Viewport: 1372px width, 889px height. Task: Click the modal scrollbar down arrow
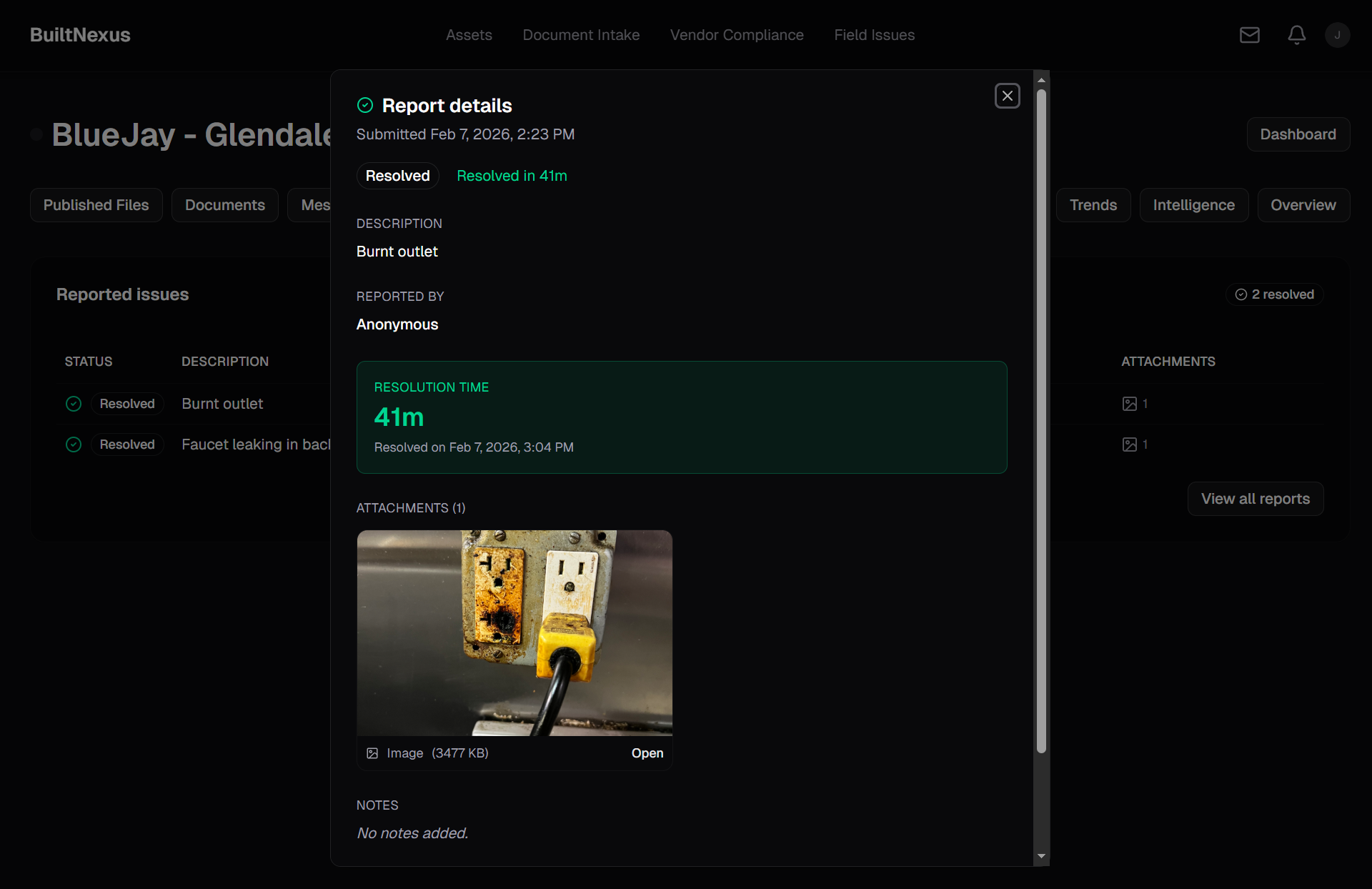(x=1041, y=856)
